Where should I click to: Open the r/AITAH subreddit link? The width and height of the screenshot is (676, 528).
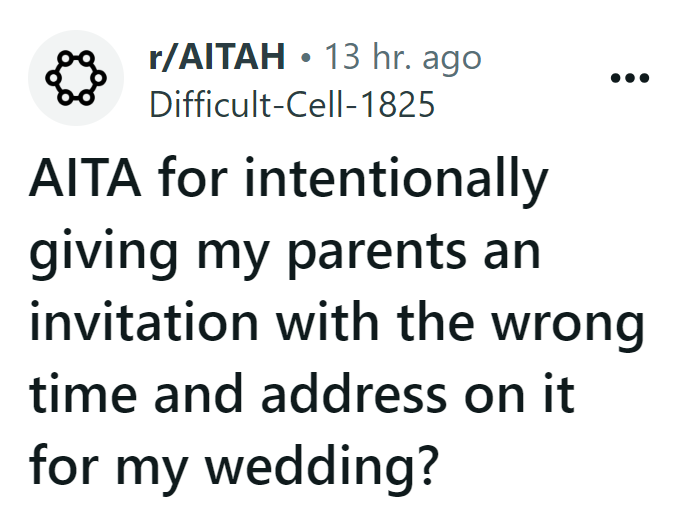[217, 58]
